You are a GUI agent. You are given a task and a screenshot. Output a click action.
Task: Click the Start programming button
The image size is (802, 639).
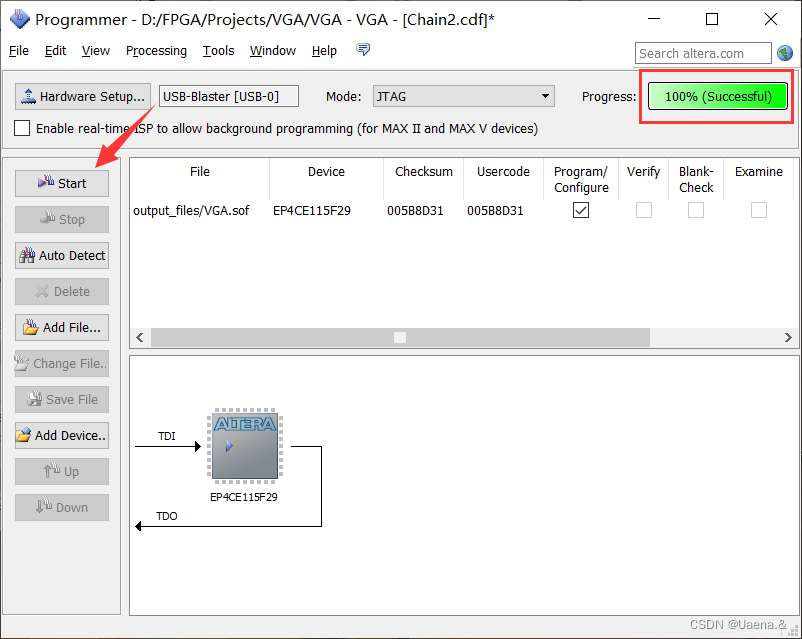[x=62, y=183]
